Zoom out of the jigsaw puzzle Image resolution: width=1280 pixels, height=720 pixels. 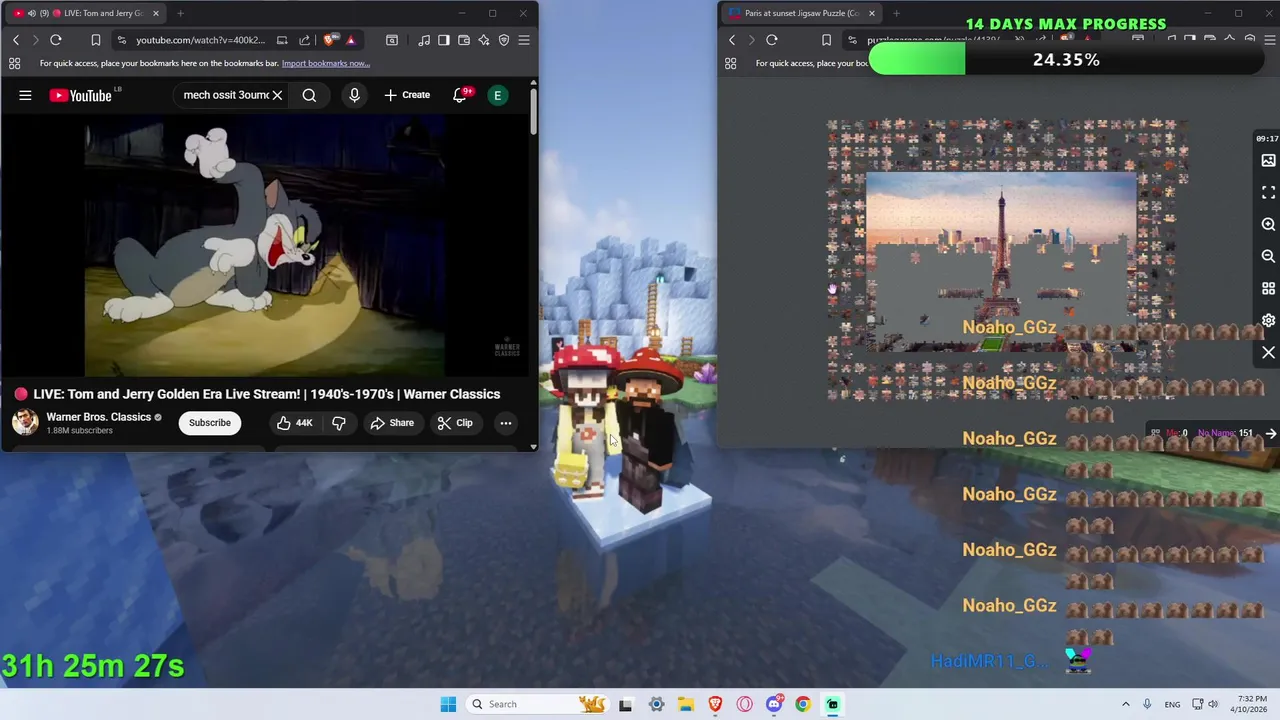(x=1268, y=257)
